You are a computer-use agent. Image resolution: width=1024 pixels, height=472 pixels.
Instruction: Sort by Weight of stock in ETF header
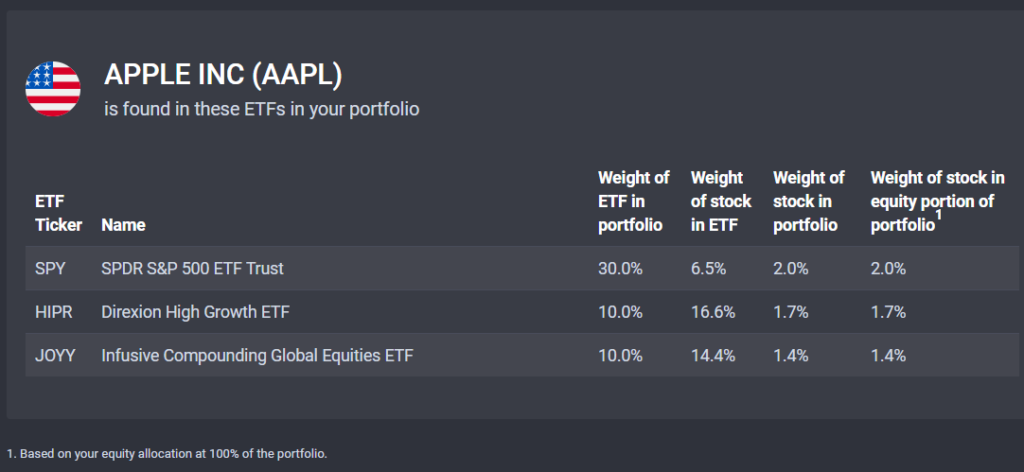click(x=721, y=201)
